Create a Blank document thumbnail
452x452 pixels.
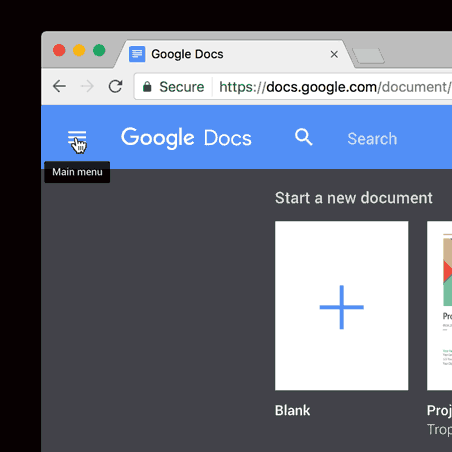pyautogui.click(x=342, y=306)
